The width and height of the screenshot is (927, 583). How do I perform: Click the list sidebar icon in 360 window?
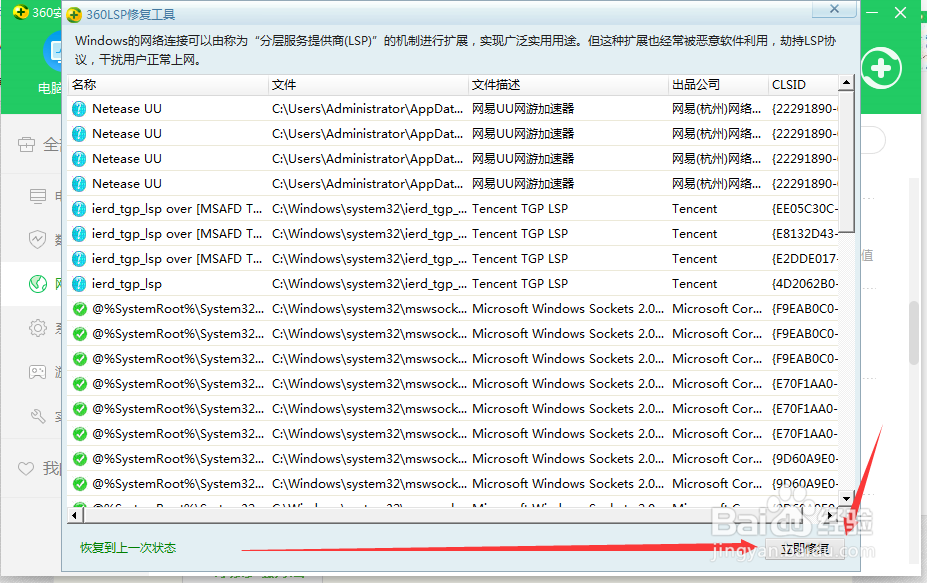[38, 196]
